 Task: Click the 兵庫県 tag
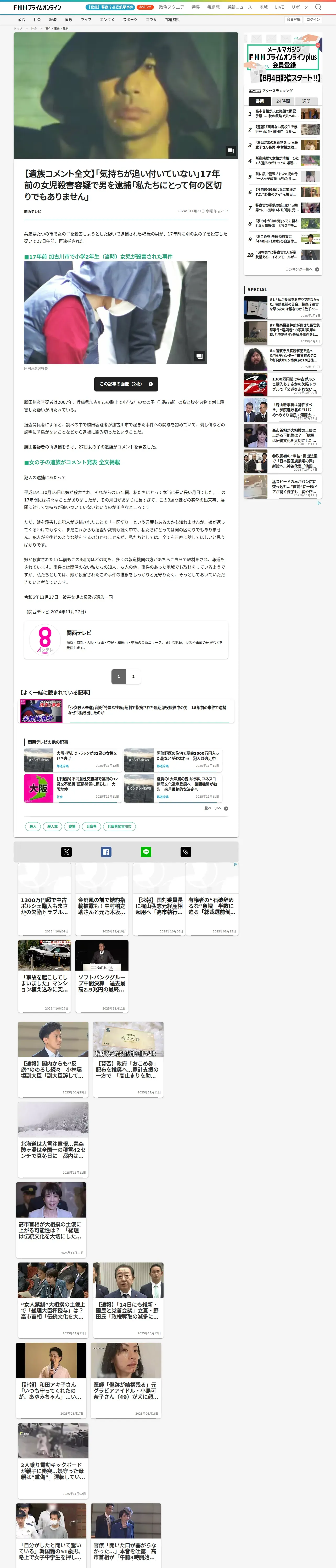(x=92, y=827)
